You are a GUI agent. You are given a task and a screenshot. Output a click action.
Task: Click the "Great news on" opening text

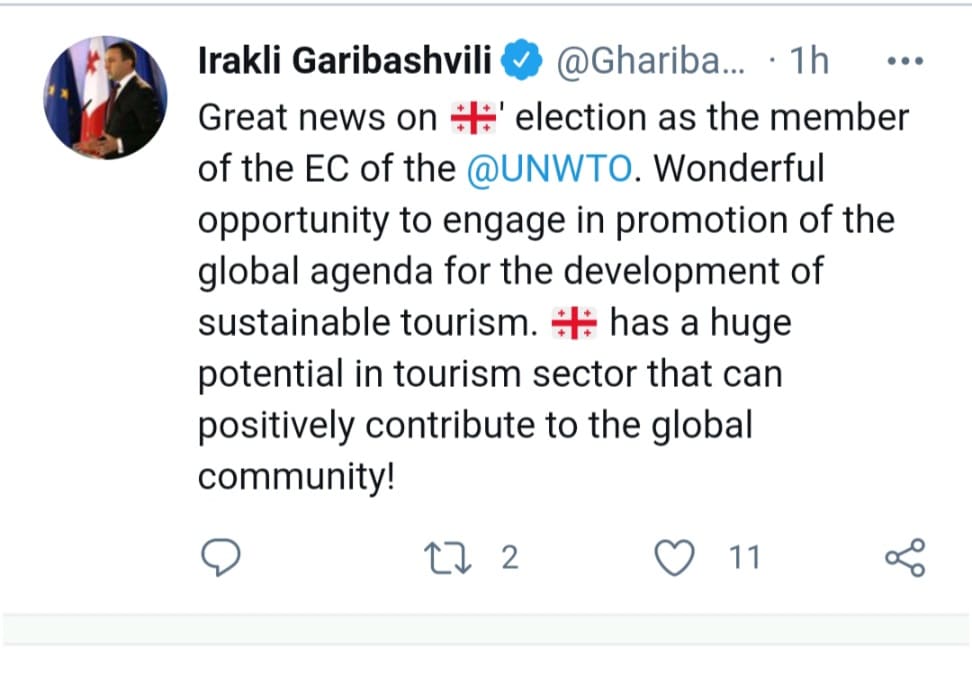317,119
